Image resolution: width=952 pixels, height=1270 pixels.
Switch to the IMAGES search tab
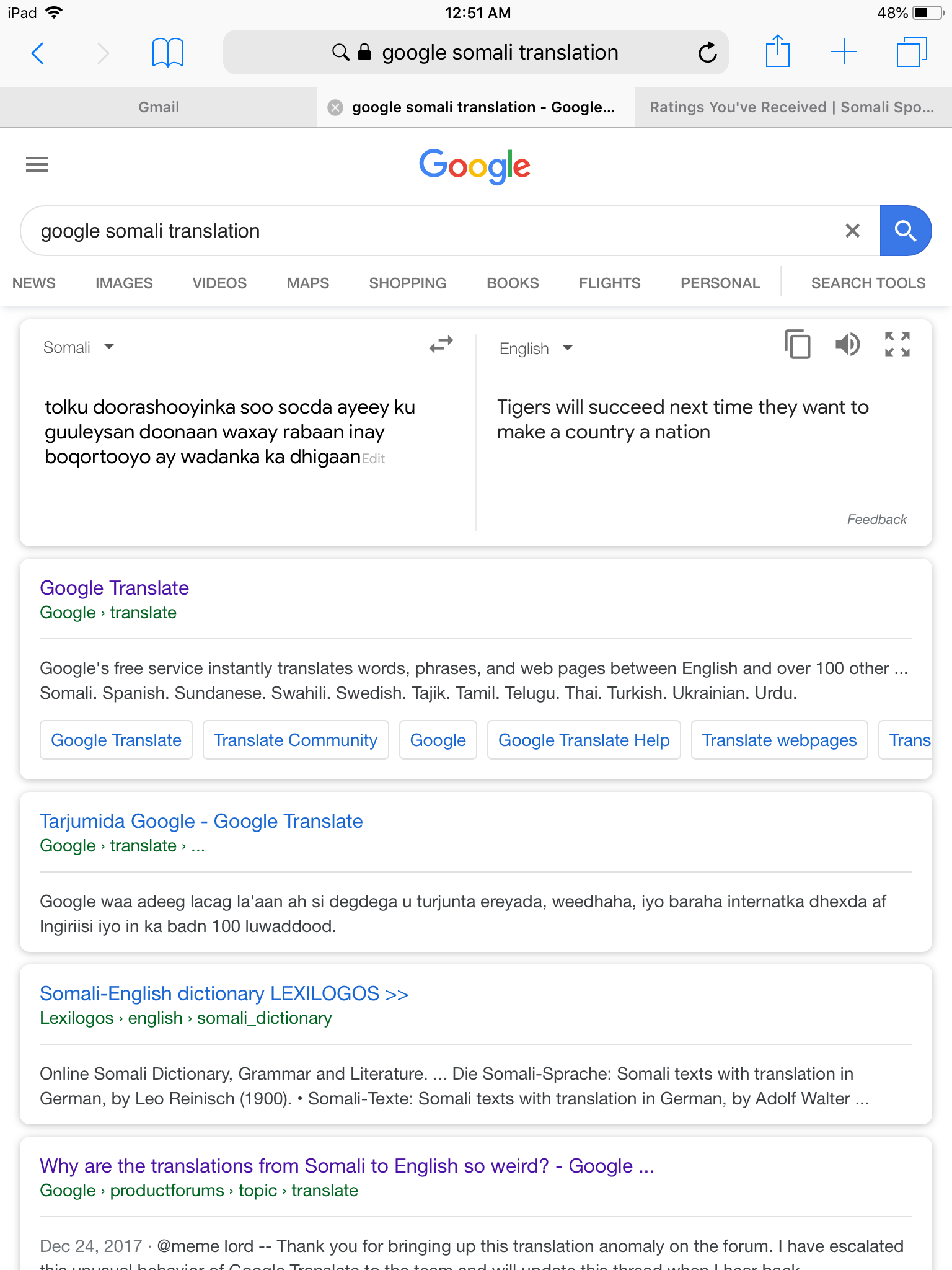(124, 283)
